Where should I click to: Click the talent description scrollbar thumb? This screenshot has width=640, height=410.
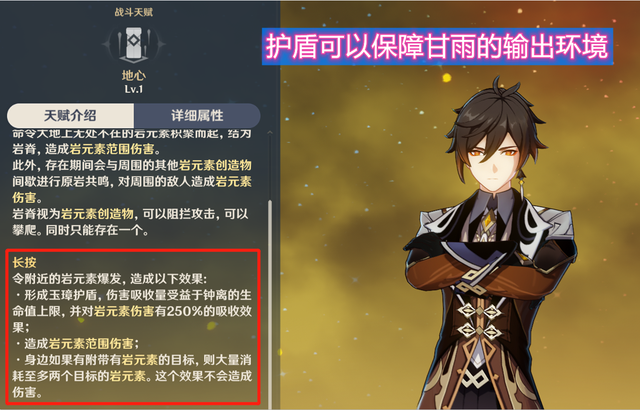click(x=270, y=304)
